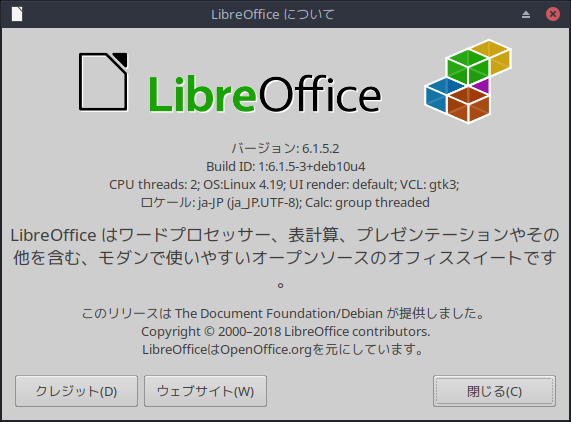
Task: Click the CPU threads: 2 info line
Action: click(x=284, y=185)
